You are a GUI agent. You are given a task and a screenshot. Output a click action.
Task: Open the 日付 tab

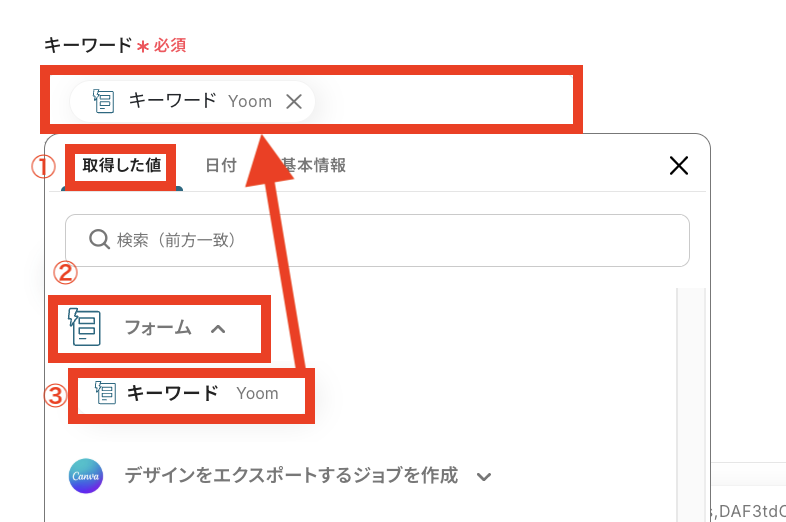coord(221,165)
